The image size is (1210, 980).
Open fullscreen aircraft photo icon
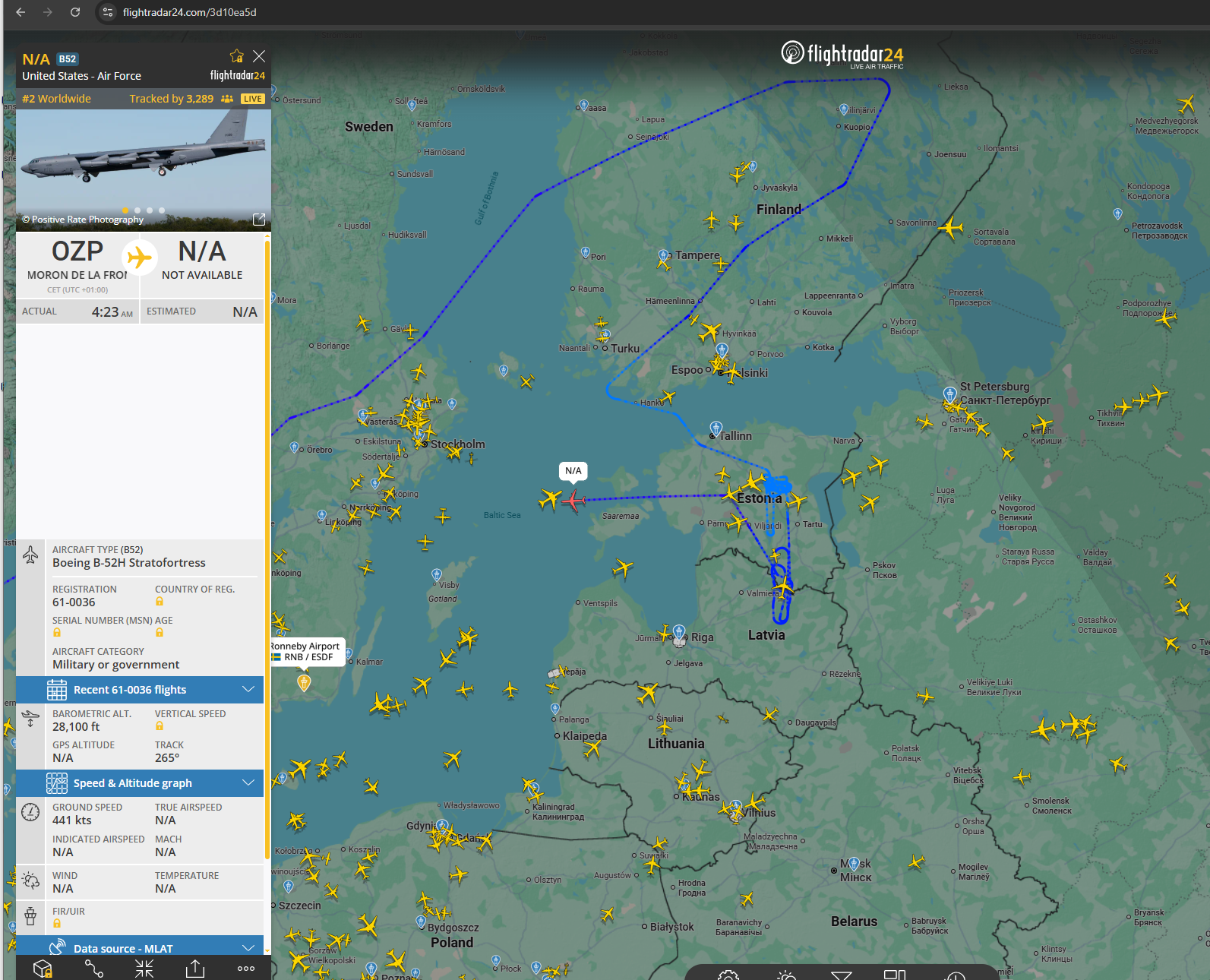click(x=259, y=220)
